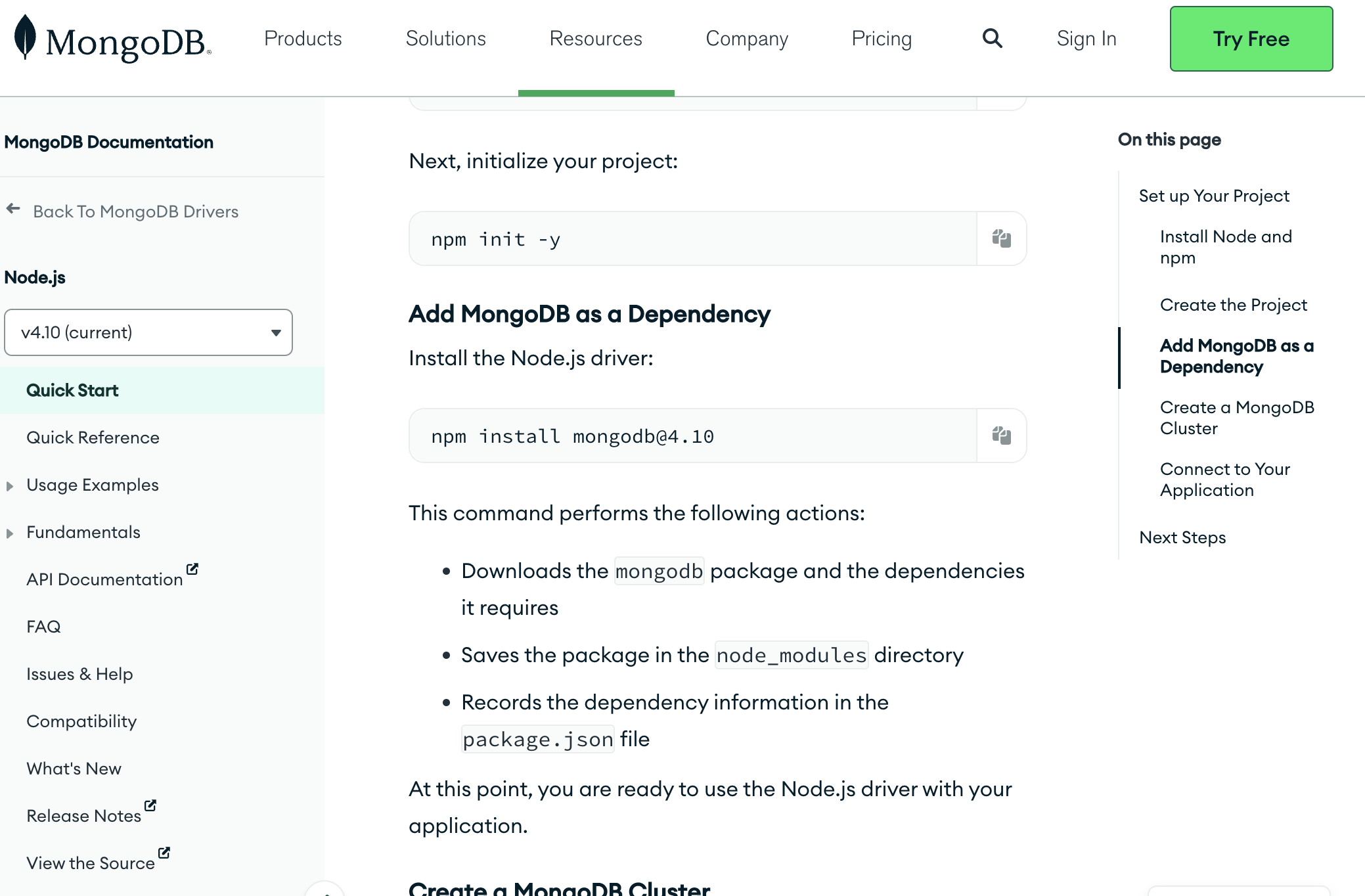Viewport: 1365px width, 896px height.
Task: Open the search magnifier icon
Action: click(x=992, y=39)
